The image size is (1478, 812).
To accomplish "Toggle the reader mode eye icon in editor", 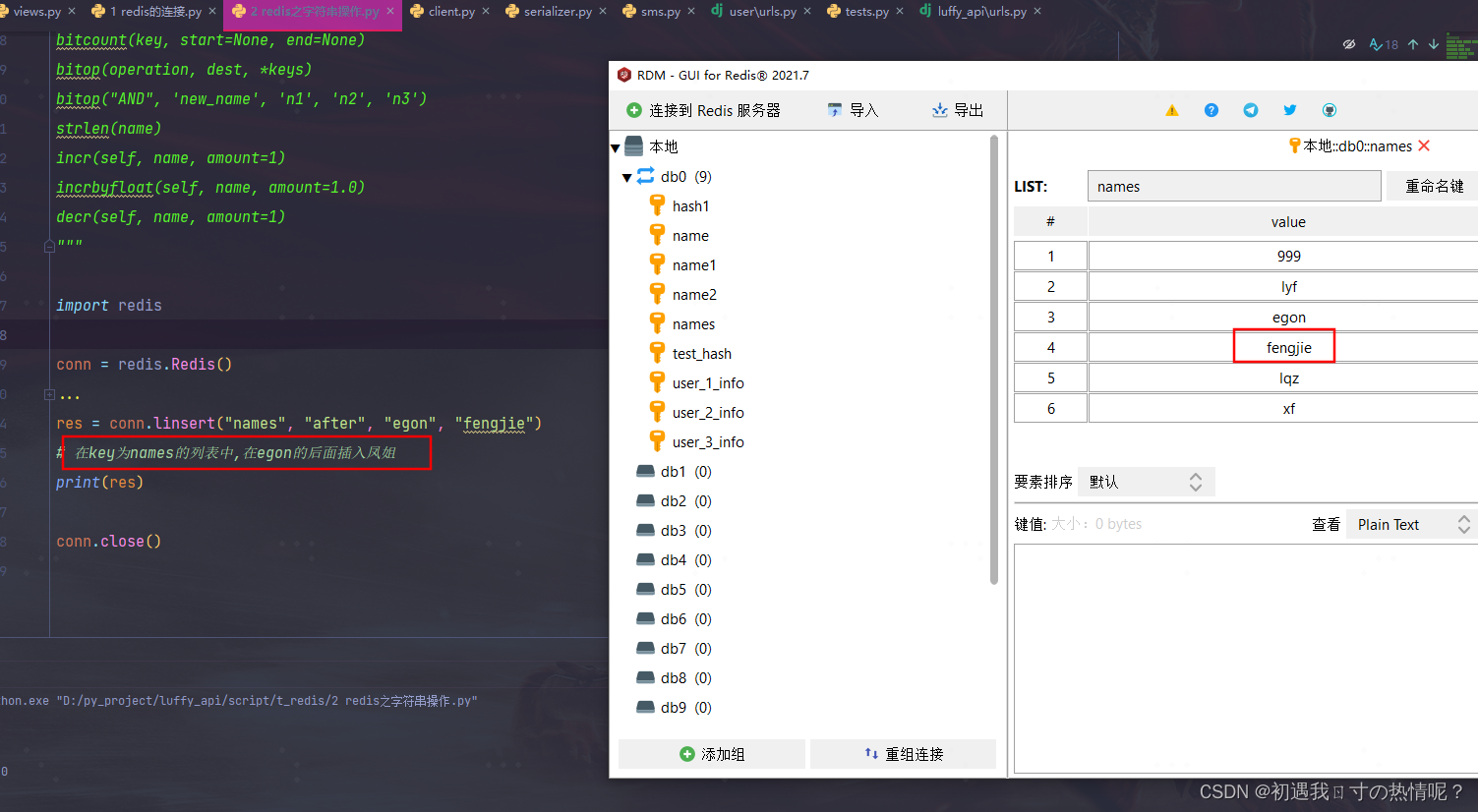I will [1349, 44].
